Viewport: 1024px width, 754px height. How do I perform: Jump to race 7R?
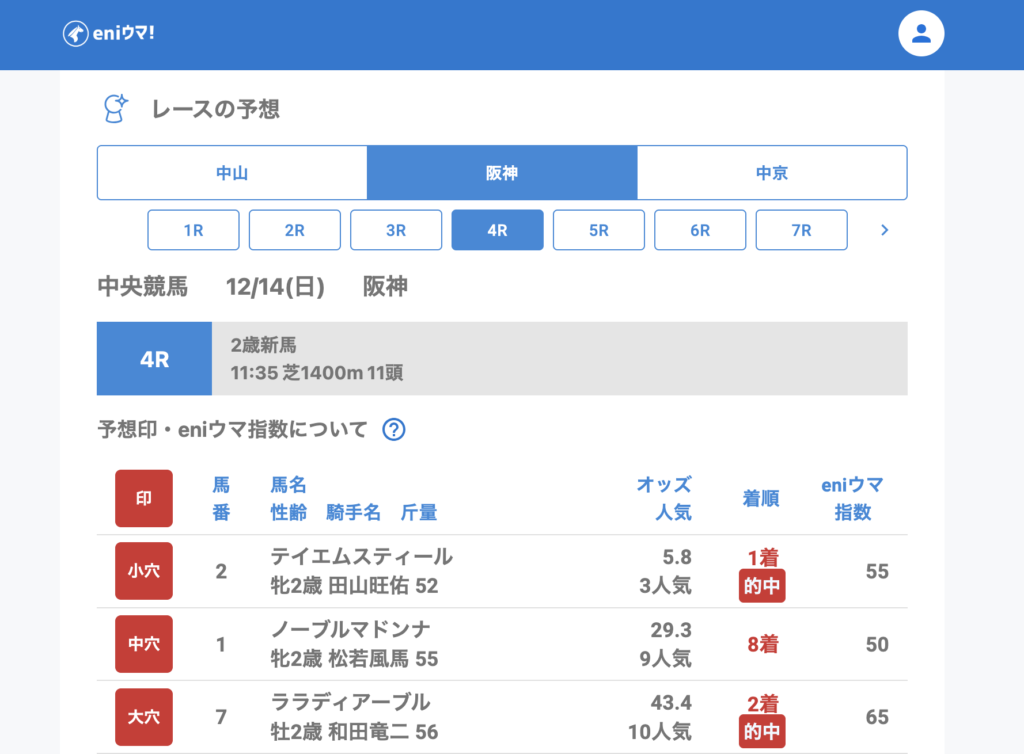click(x=801, y=230)
